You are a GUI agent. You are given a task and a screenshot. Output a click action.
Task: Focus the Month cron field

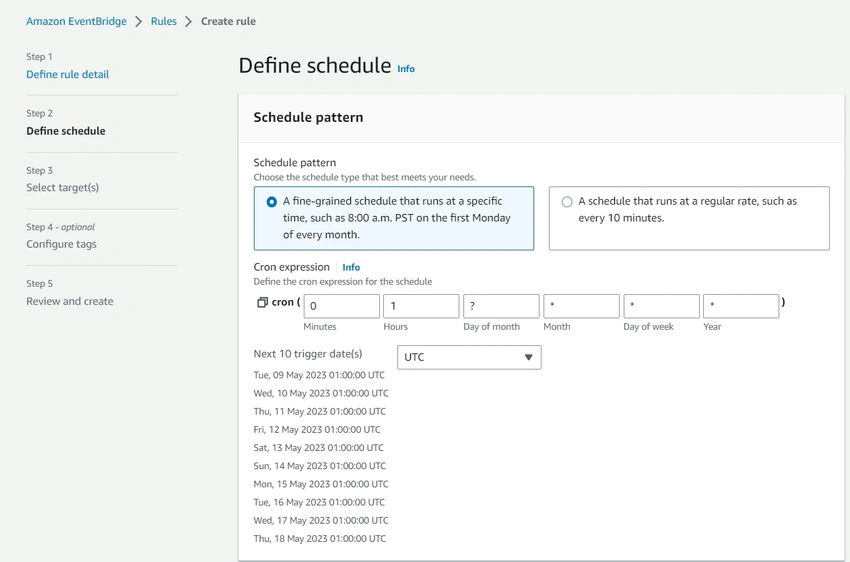581,306
